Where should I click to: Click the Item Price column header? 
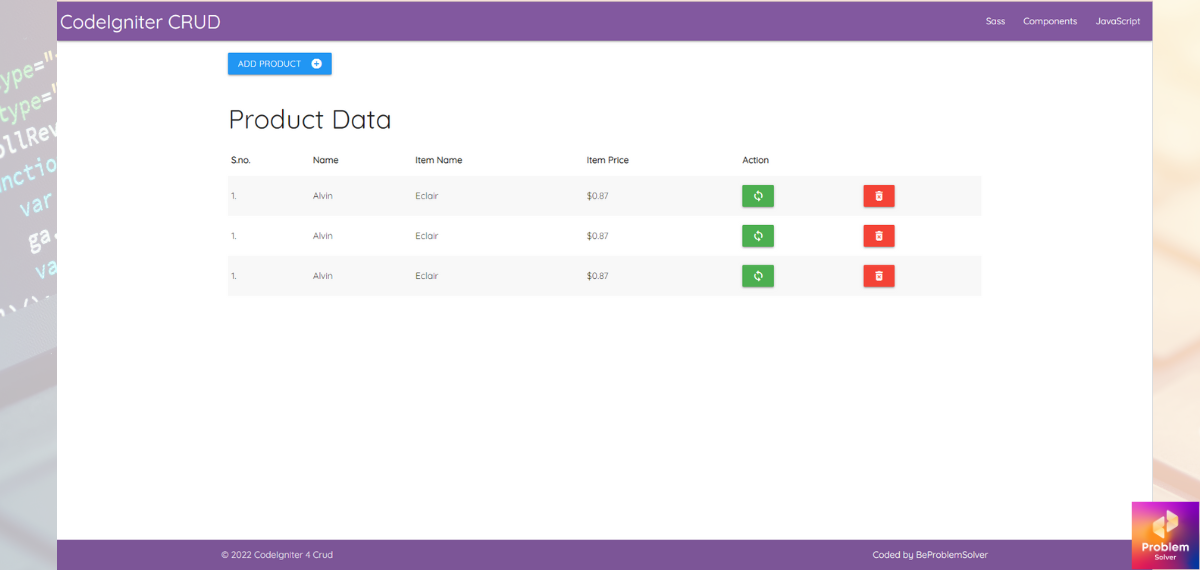click(x=608, y=160)
